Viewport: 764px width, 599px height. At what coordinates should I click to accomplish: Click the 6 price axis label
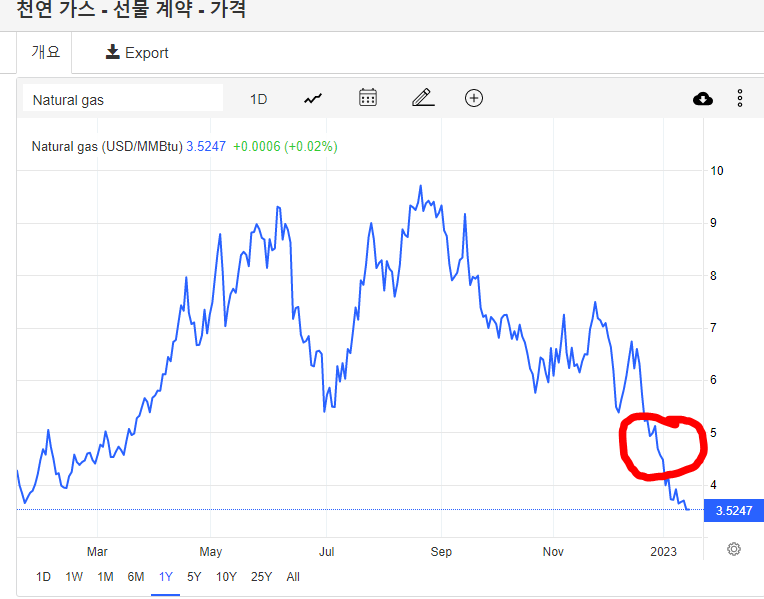(x=713, y=380)
